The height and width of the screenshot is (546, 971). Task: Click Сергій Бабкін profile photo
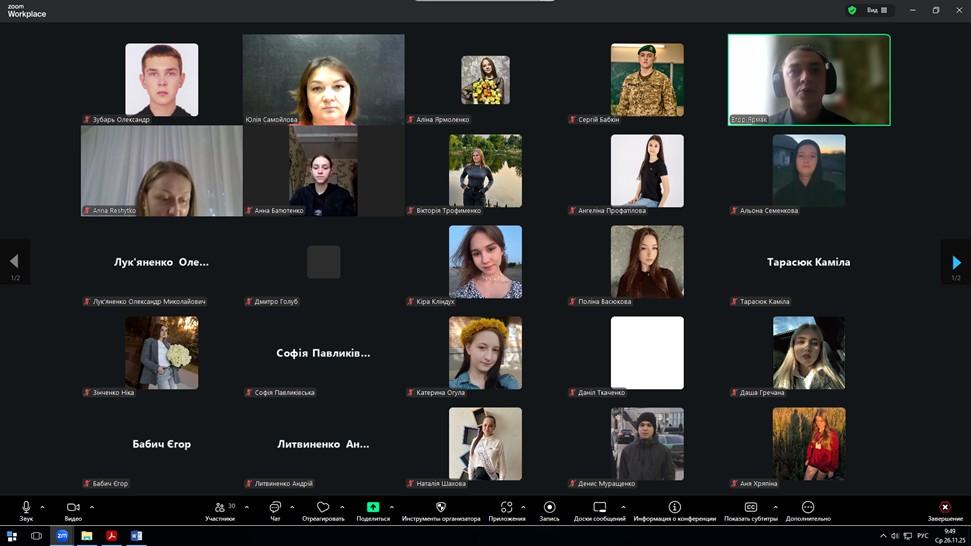pyautogui.click(x=647, y=79)
